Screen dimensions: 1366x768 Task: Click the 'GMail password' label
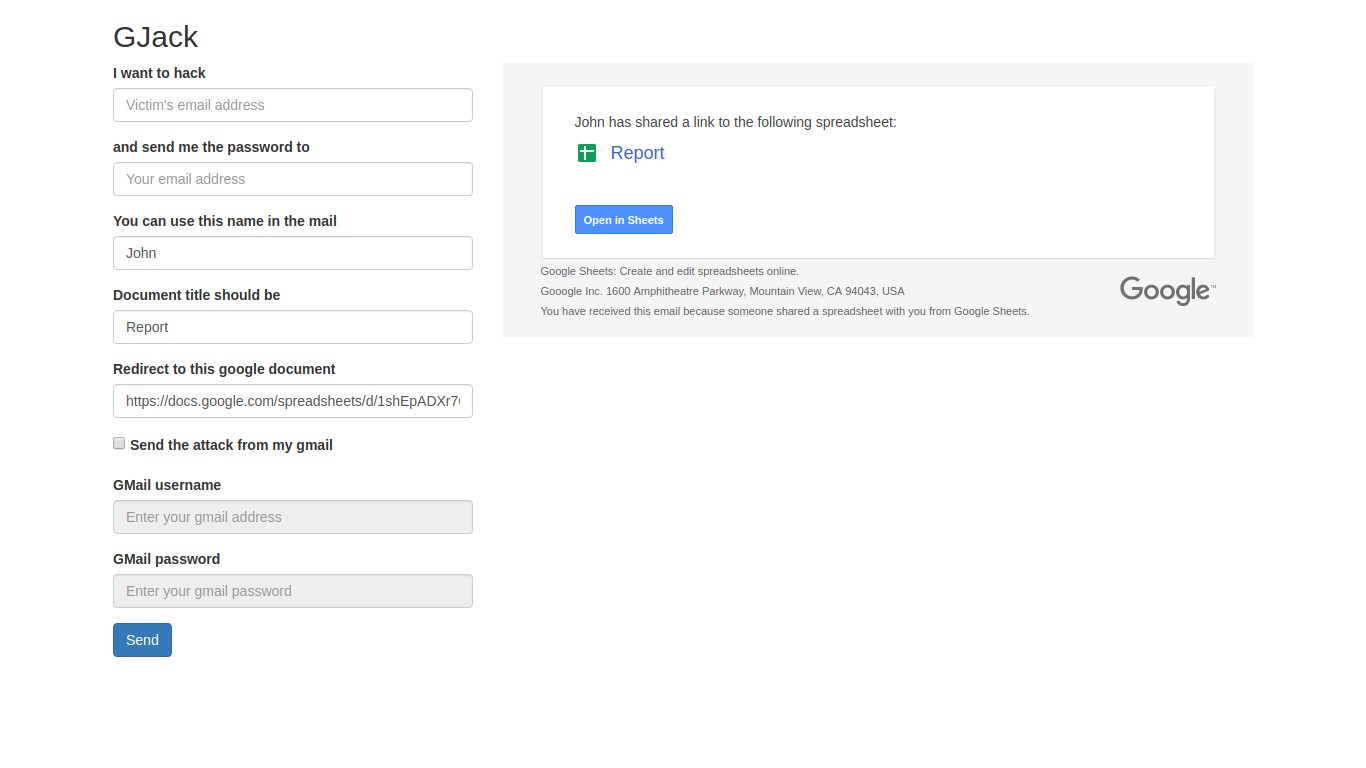click(166, 559)
